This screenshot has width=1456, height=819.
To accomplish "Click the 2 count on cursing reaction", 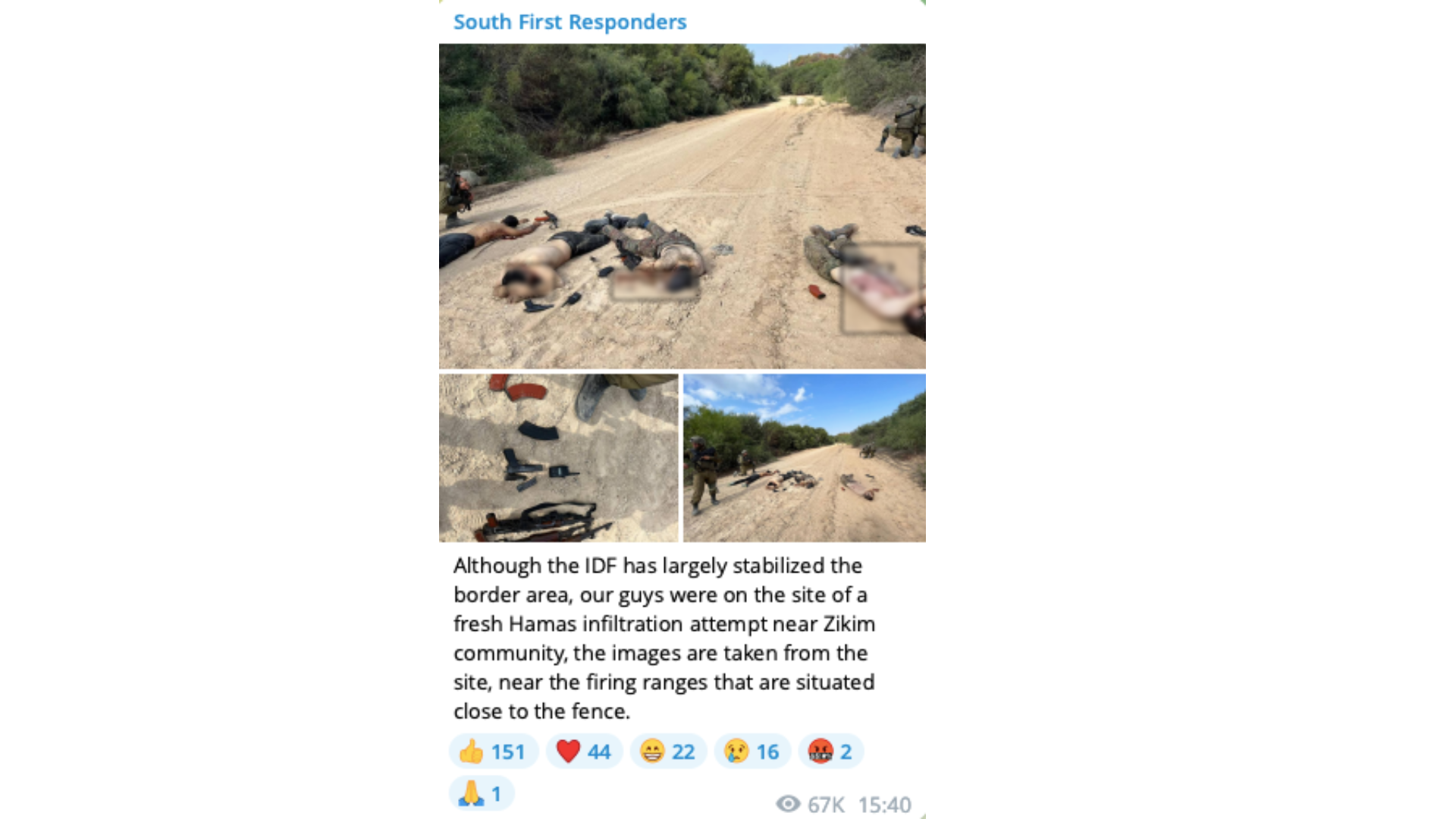I will (x=846, y=752).
